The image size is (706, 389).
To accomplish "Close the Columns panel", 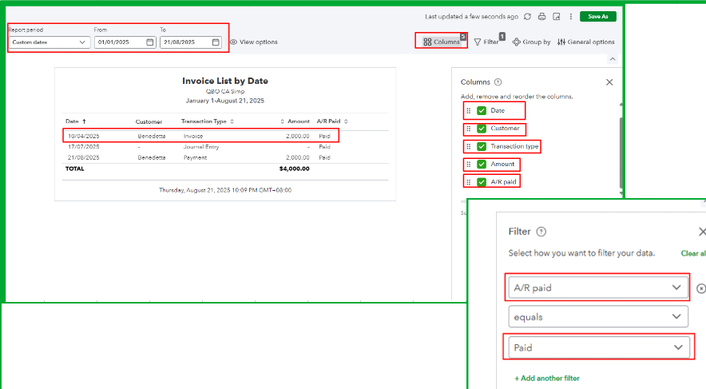I will 609,82.
